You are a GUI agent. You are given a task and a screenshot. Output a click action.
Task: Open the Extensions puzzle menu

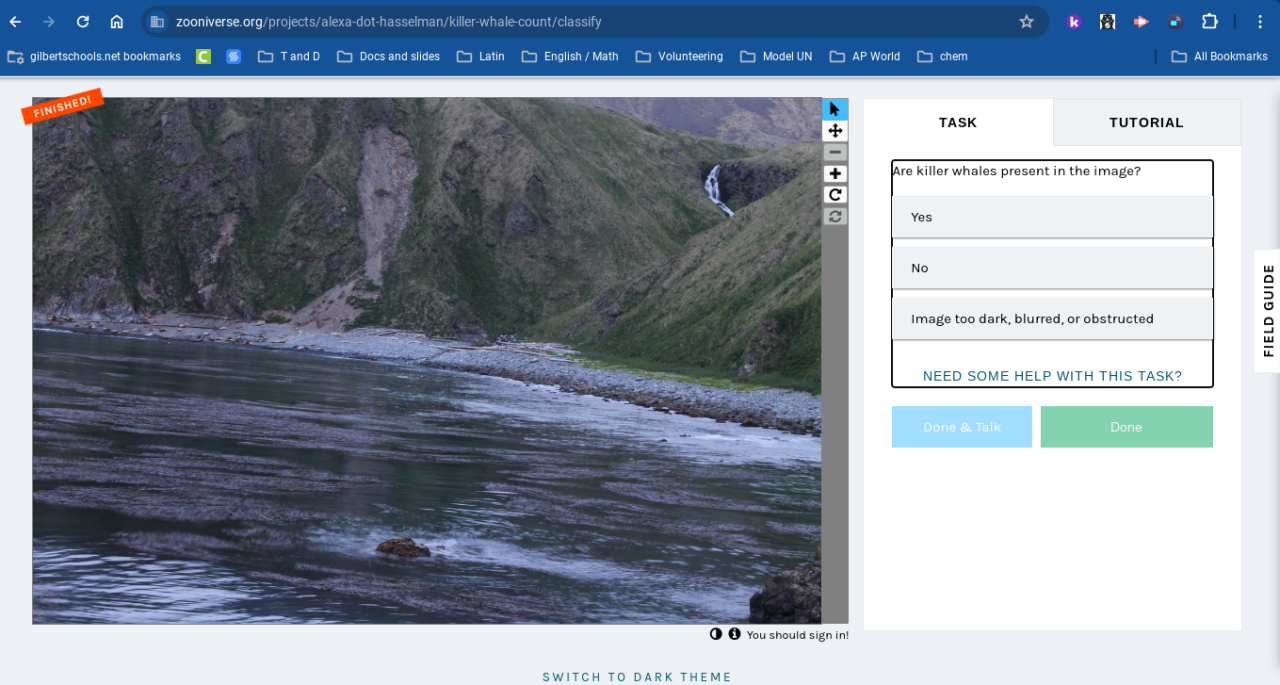(1209, 21)
